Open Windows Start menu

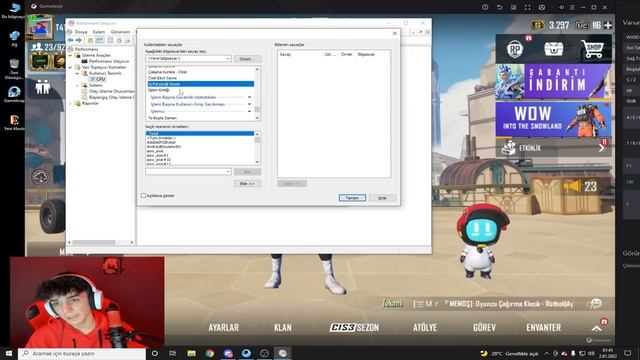9,353
